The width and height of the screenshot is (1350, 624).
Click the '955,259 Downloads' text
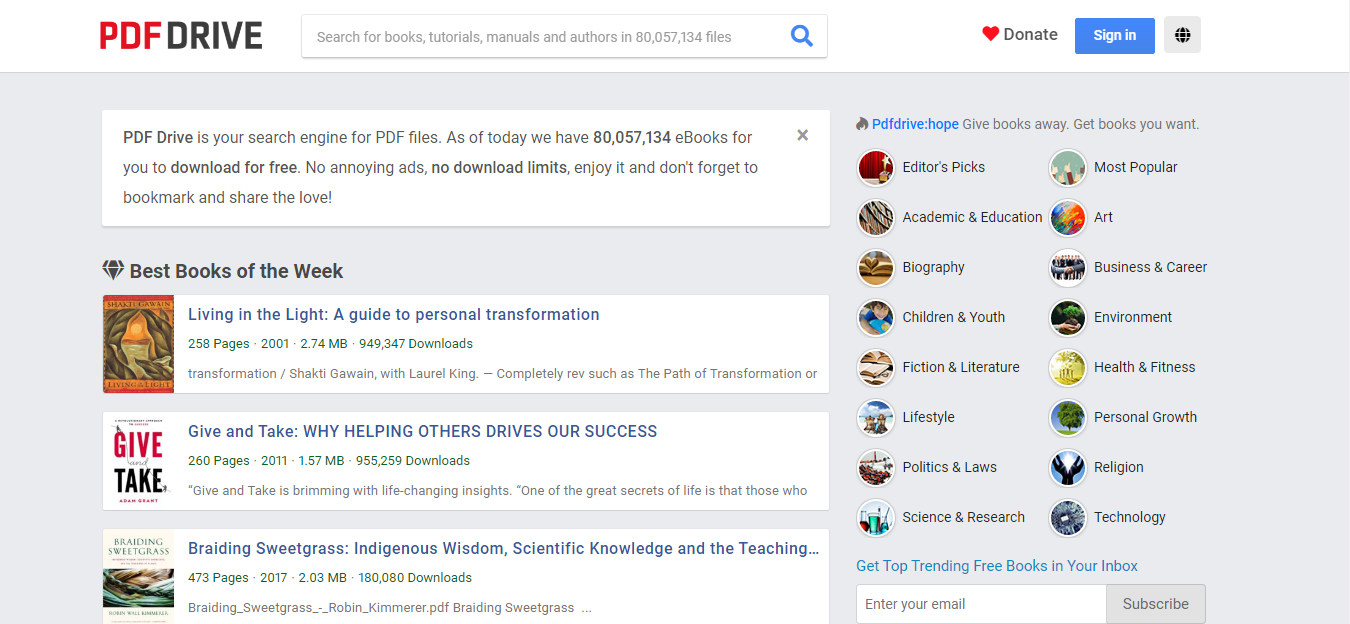pos(413,461)
